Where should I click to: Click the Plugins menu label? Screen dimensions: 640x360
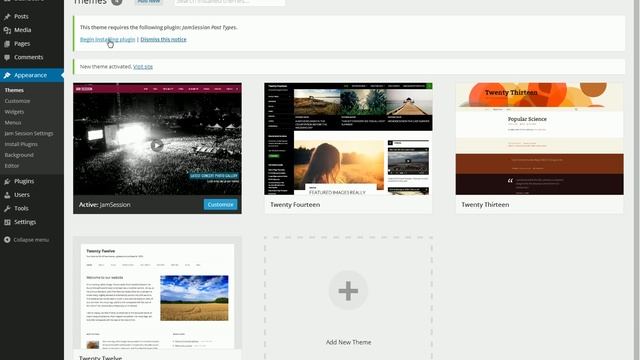(x=24, y=181)
